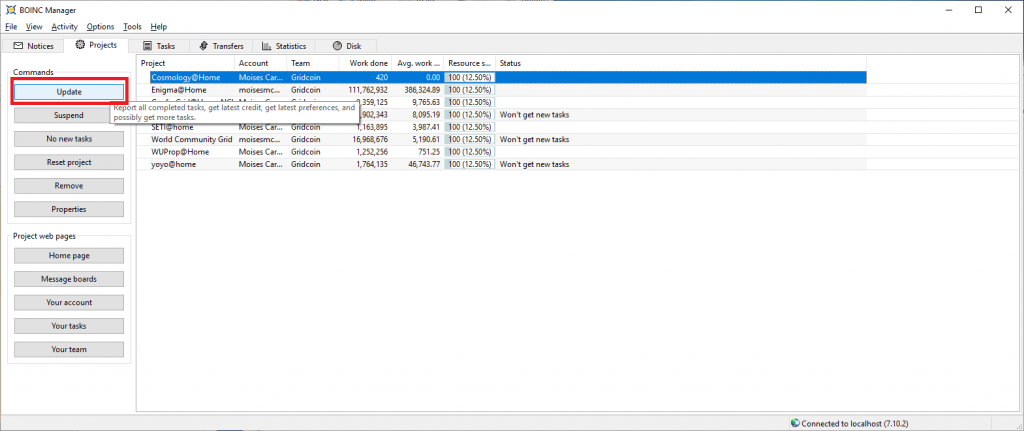Open the Tasks tab

click(159, 46)
